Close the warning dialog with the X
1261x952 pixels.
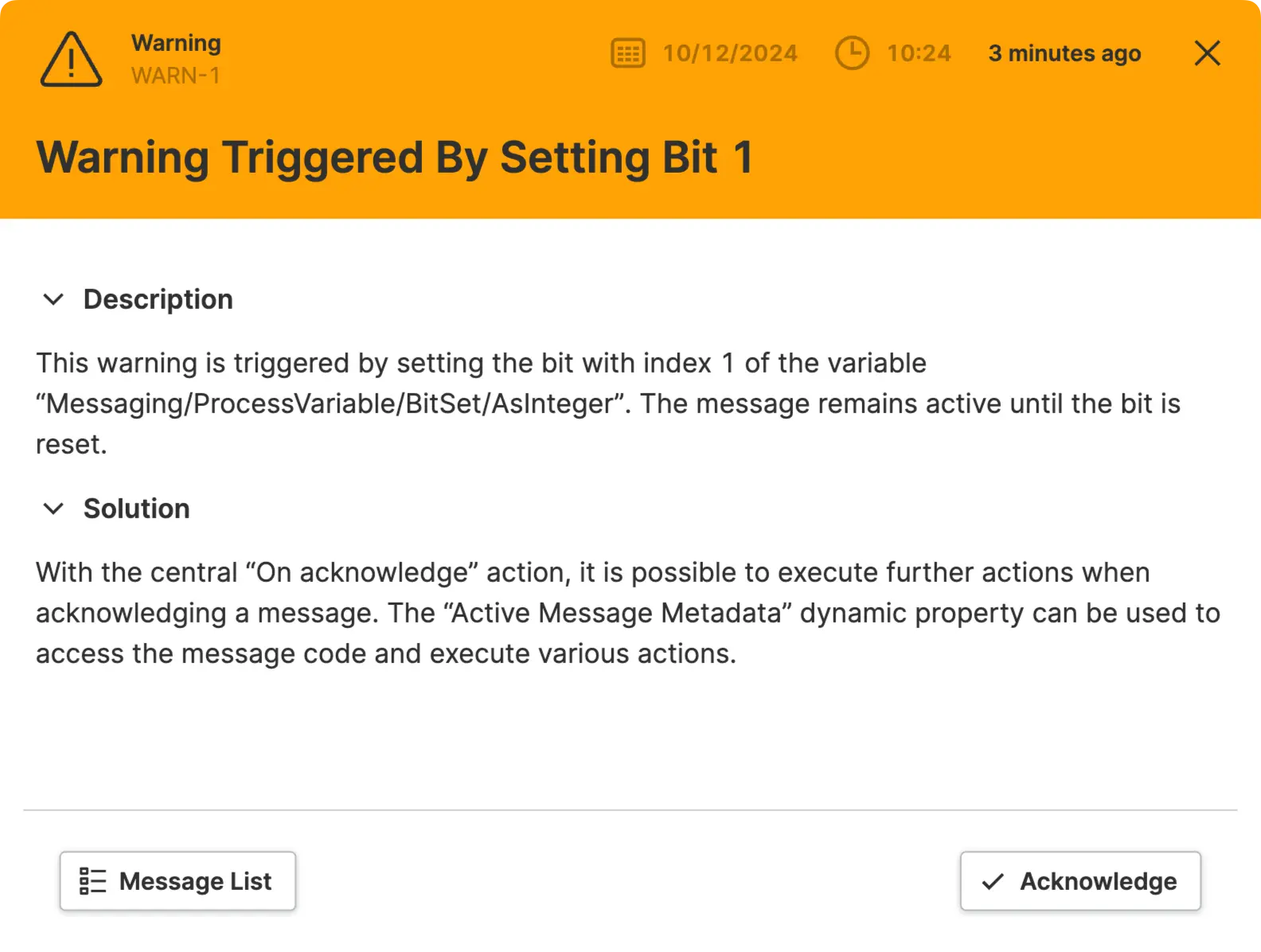[1207, 53]
